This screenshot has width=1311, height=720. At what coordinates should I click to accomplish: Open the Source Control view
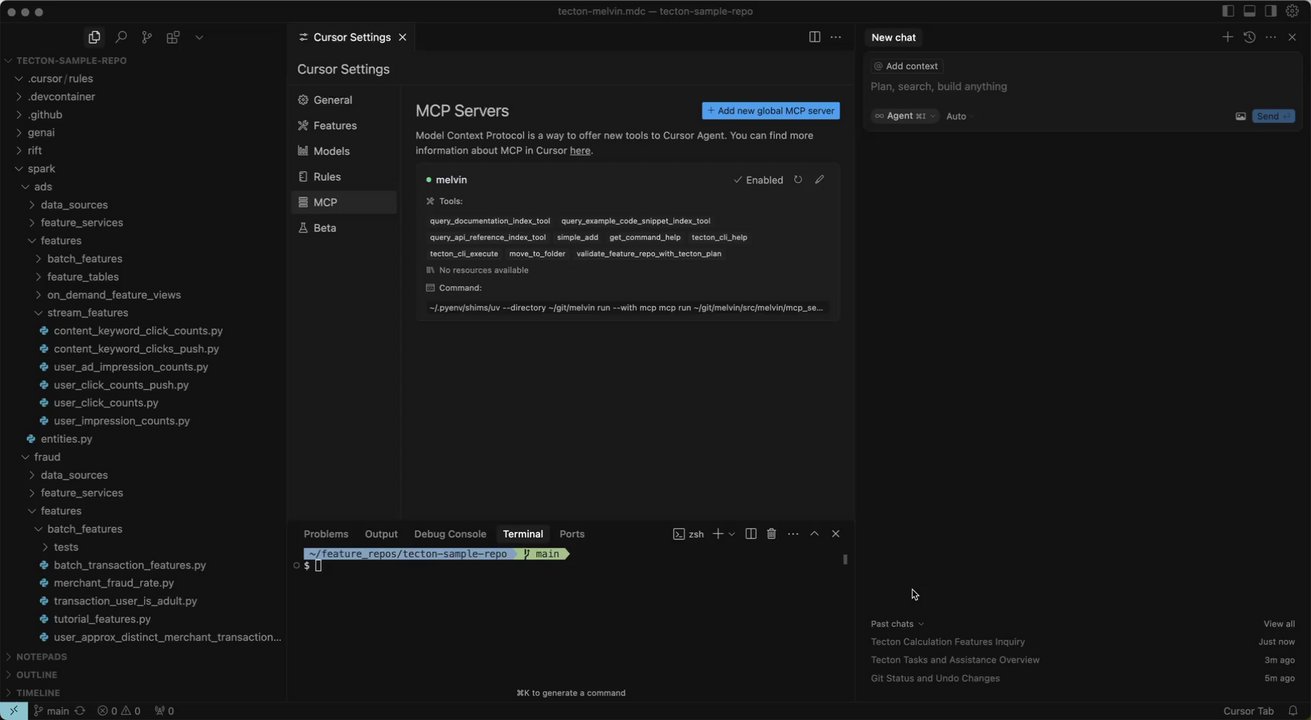point(147,37)
